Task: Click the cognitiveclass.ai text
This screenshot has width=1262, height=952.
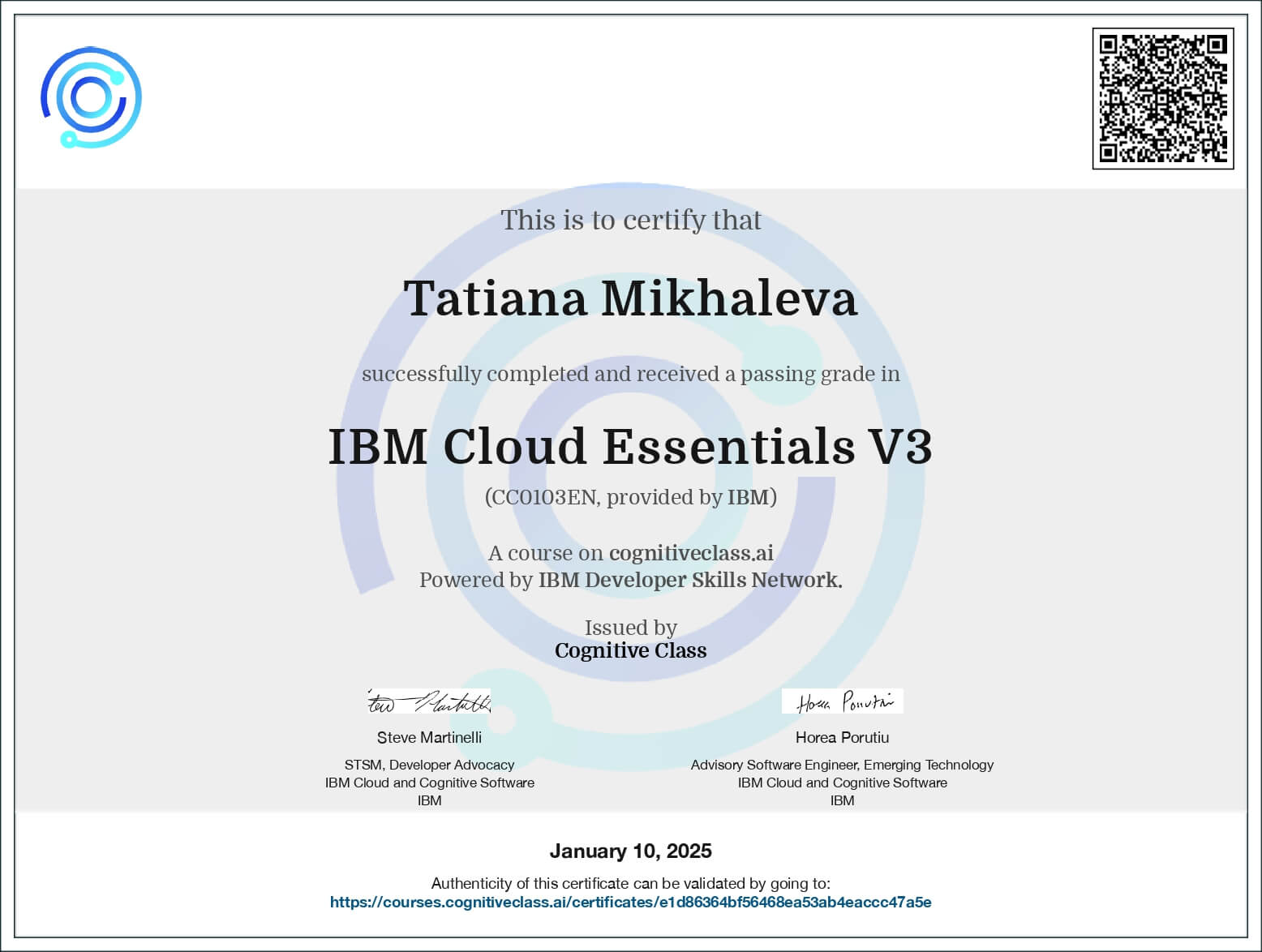Action: [x=691, y=553]
